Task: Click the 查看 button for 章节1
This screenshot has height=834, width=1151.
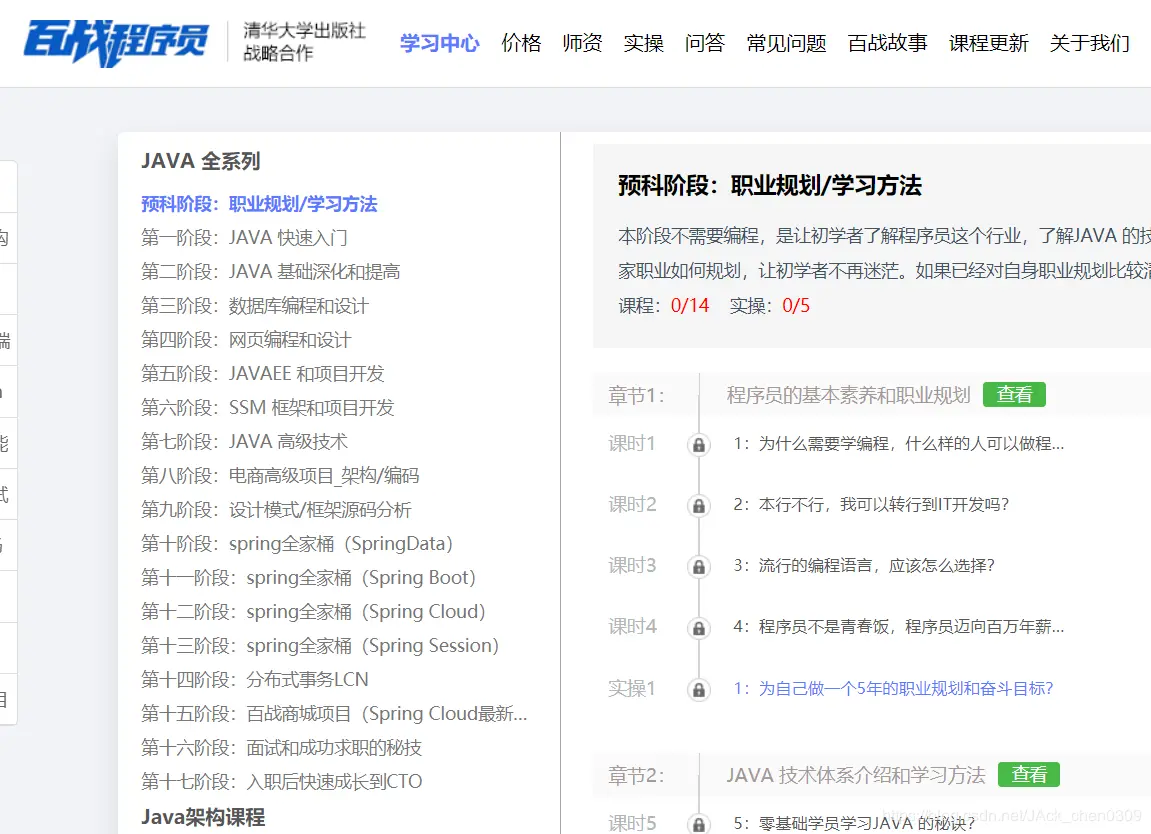Action: (1014, 394)
